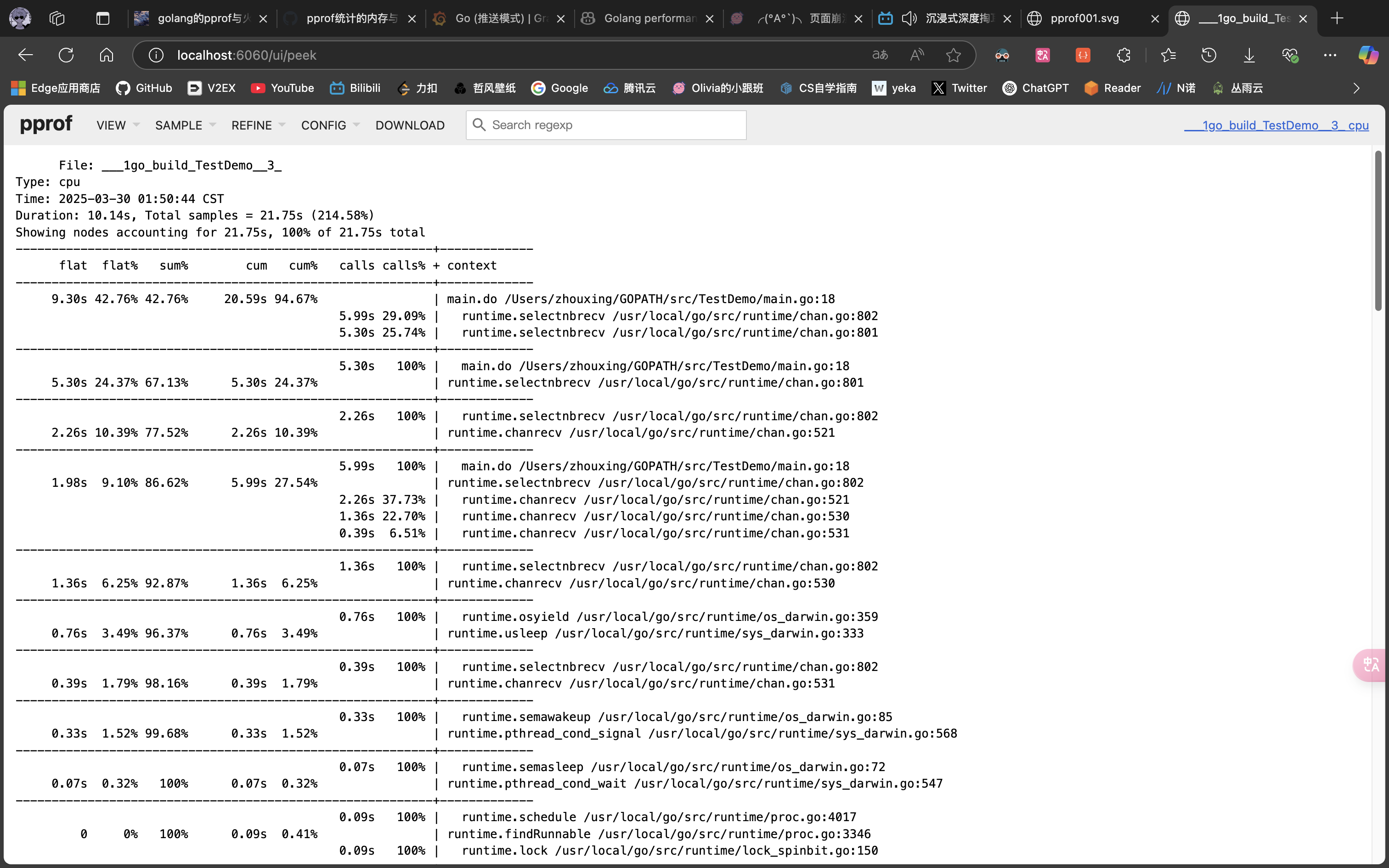Open the 1go_build_TestDemo_3_cpu profile link
This screenshot has height=868, width=1389.
[x=1276, y=125]
